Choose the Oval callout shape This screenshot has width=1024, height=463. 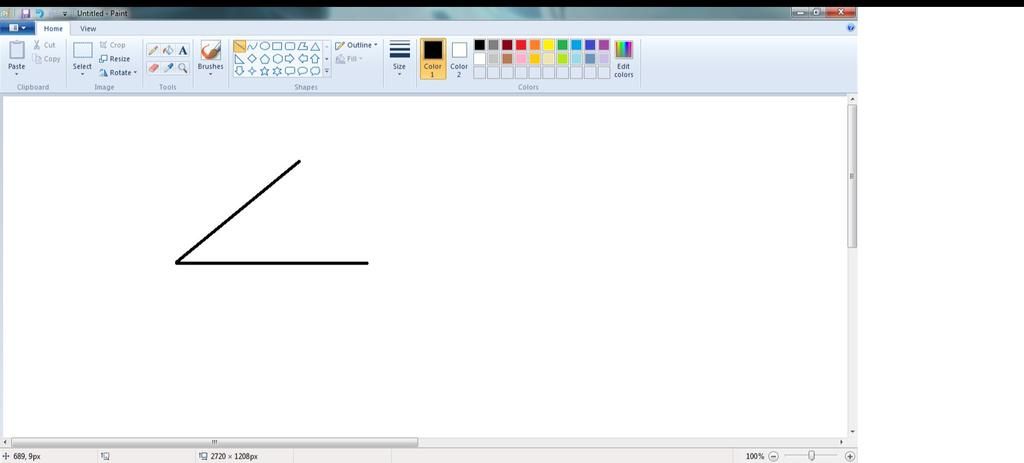pyautogui.click(x=302, y=71)
